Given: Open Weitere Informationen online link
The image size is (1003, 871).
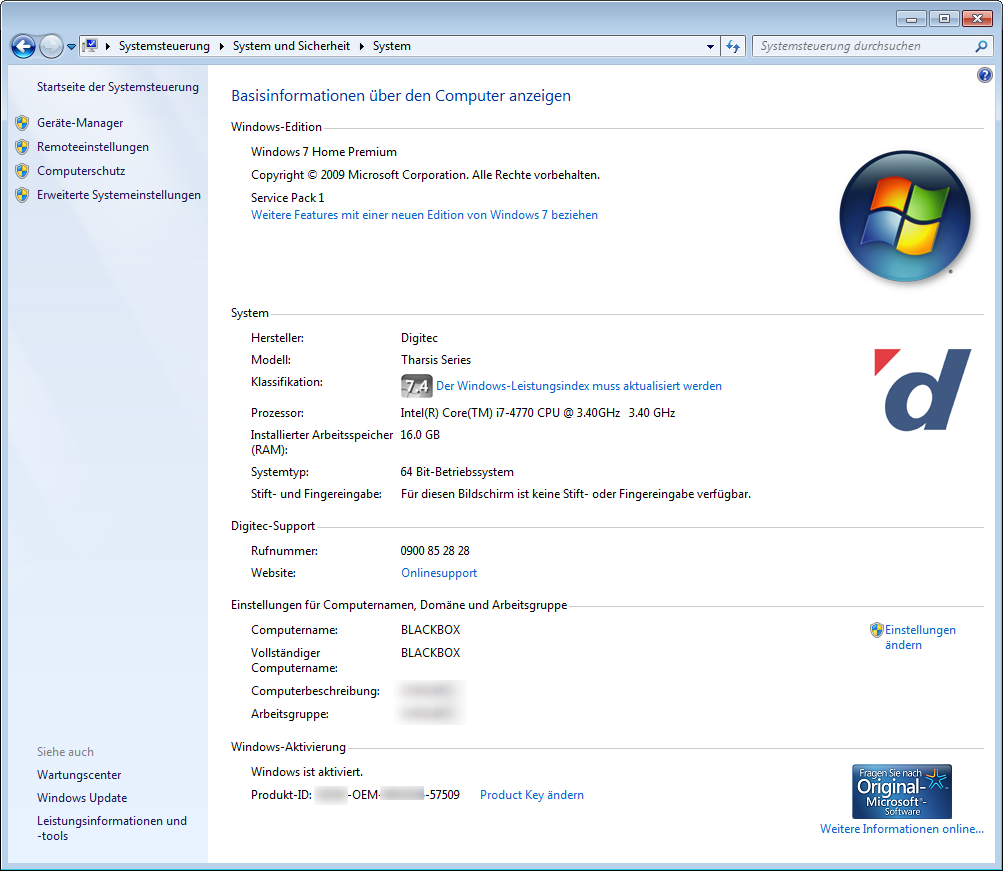Looking at the screenshot, I should click(902, 829).
